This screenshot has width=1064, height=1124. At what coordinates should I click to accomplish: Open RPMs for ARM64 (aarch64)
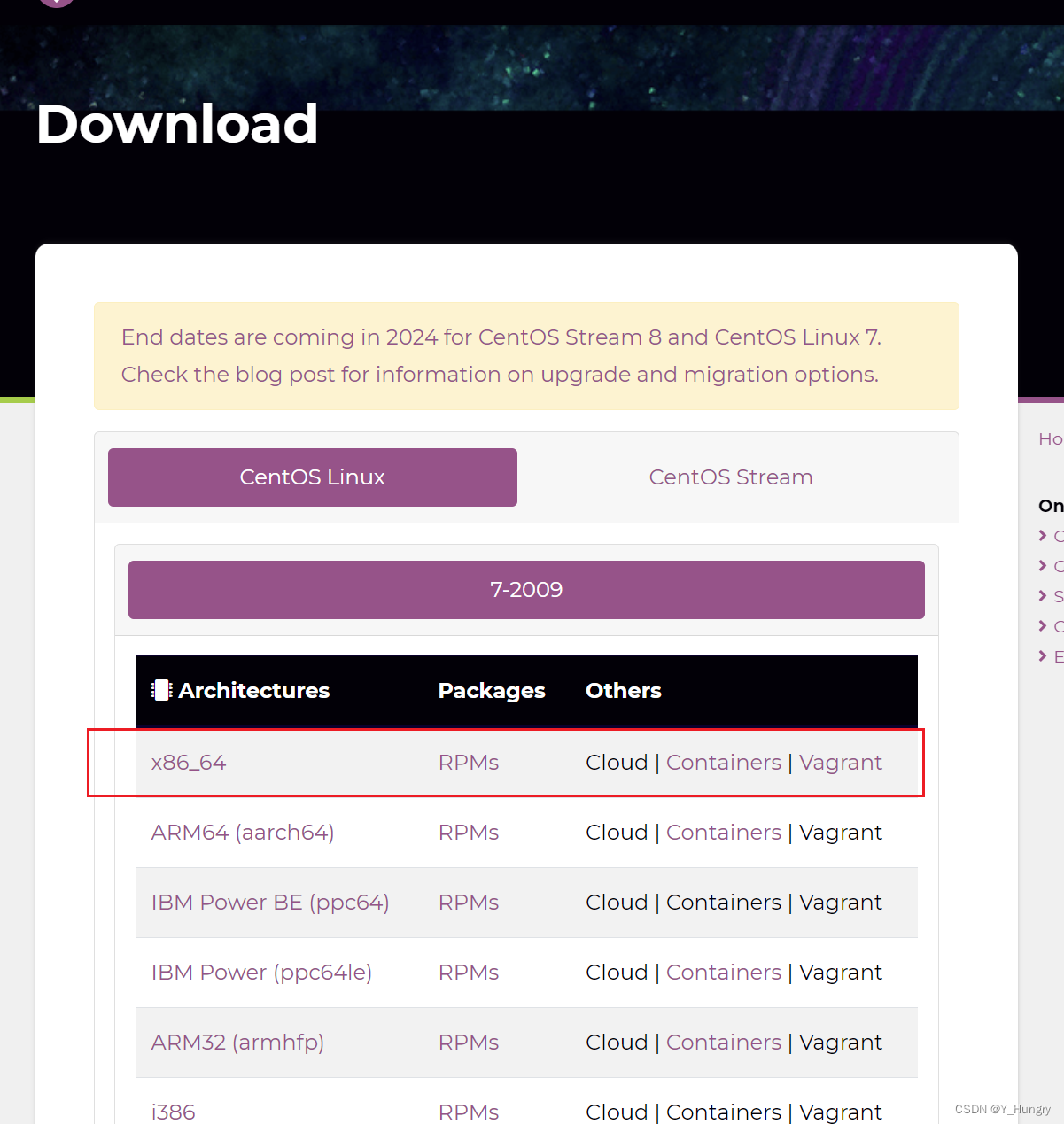coord(469,833)
